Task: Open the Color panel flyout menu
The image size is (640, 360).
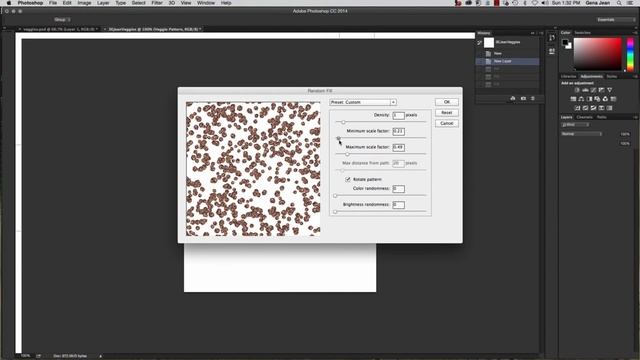Action: (636, 33)
